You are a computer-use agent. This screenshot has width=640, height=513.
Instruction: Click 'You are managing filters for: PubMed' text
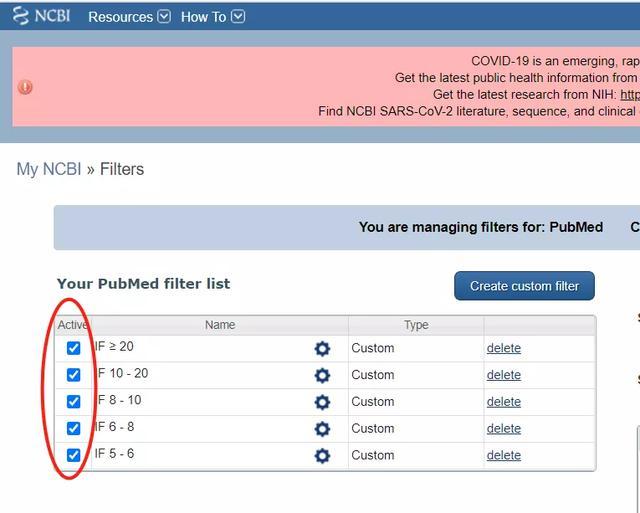tap(481, 227)
